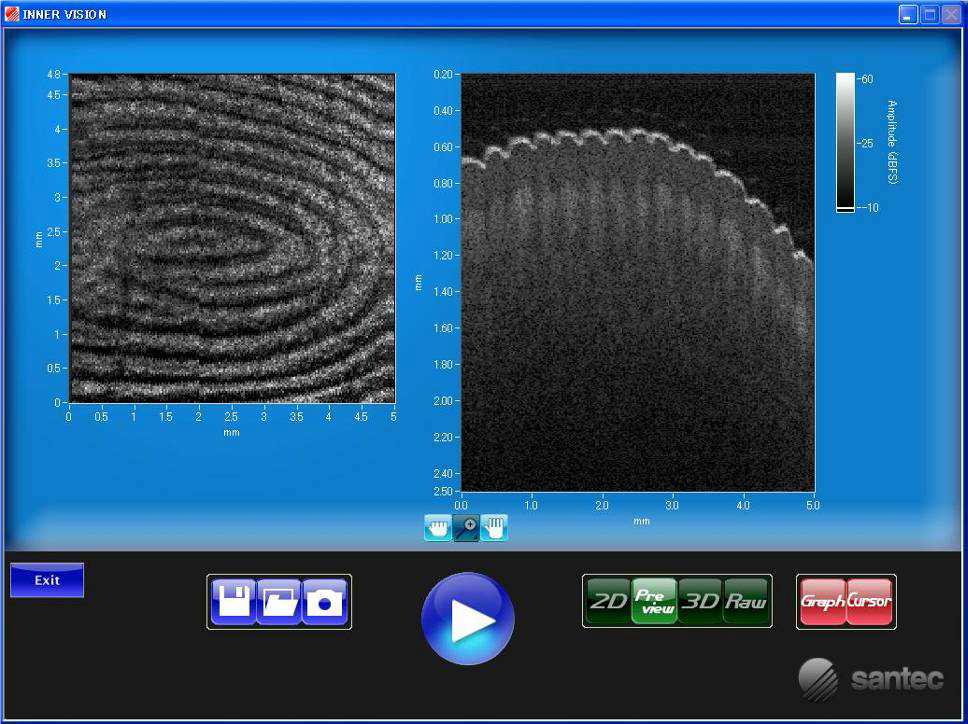Click the fingerprint en-face image
Viewport: 968px width, 724px height.
point(230,235)
